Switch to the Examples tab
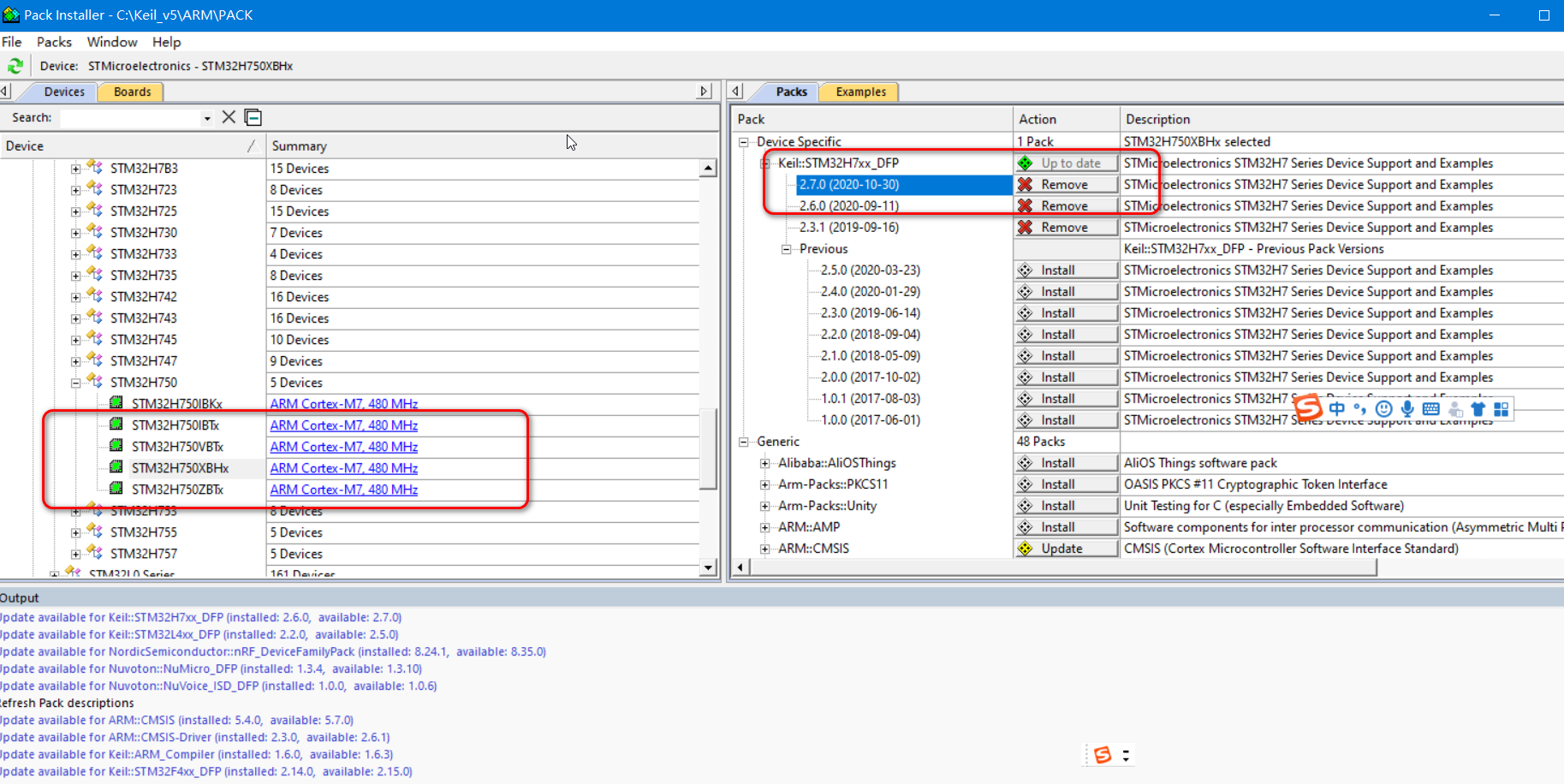 [x=861, y=92]
